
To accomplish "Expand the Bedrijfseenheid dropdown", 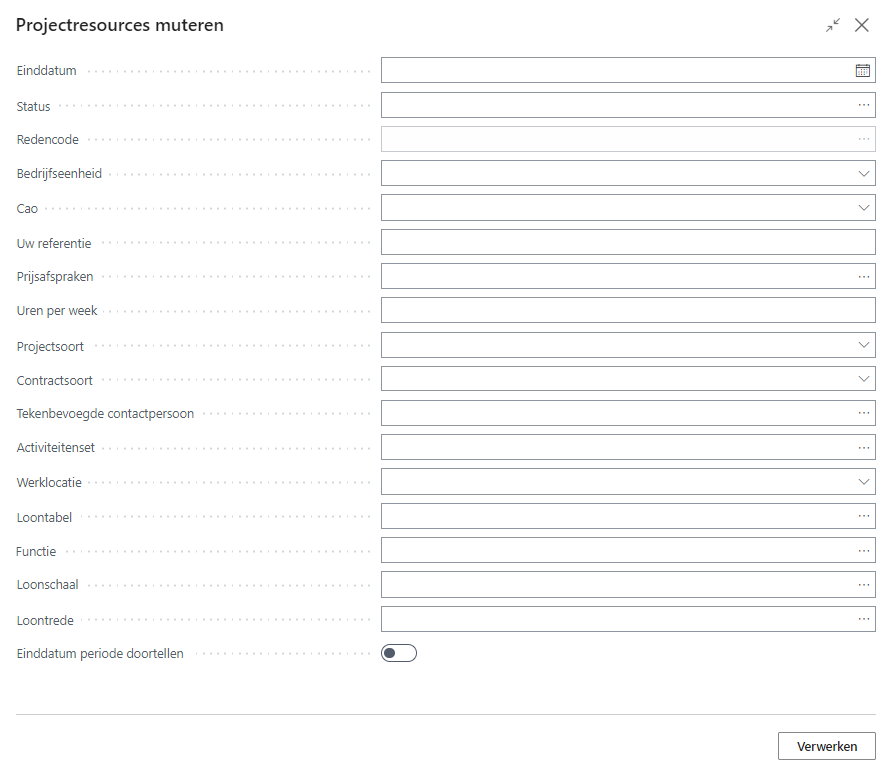I will [864, 174].
